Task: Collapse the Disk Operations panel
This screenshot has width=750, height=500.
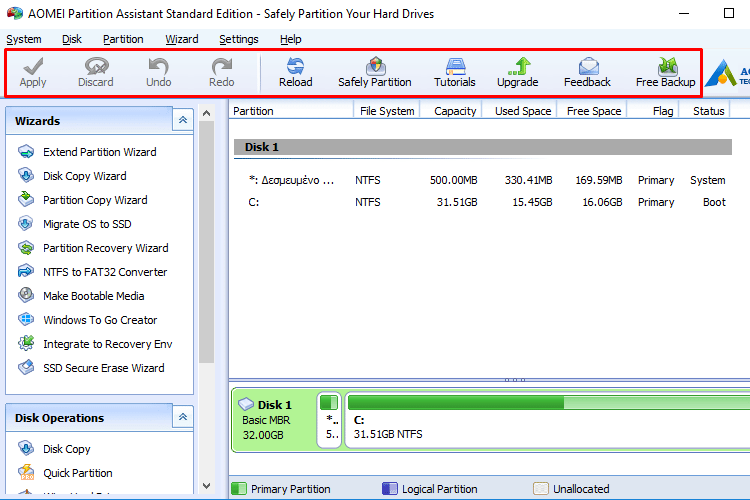Action: tap(183, 417)
